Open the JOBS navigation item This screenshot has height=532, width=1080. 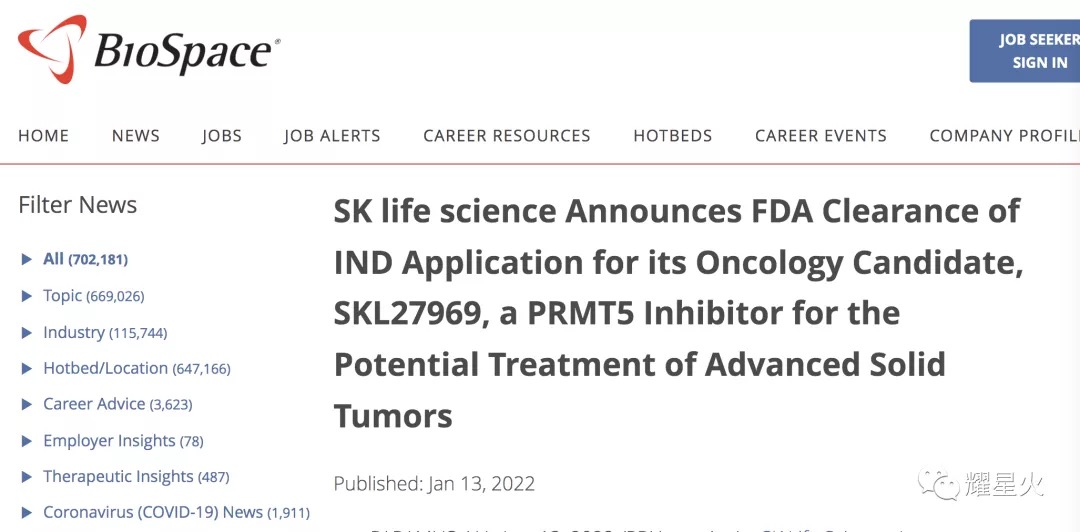tap(222, 136)
